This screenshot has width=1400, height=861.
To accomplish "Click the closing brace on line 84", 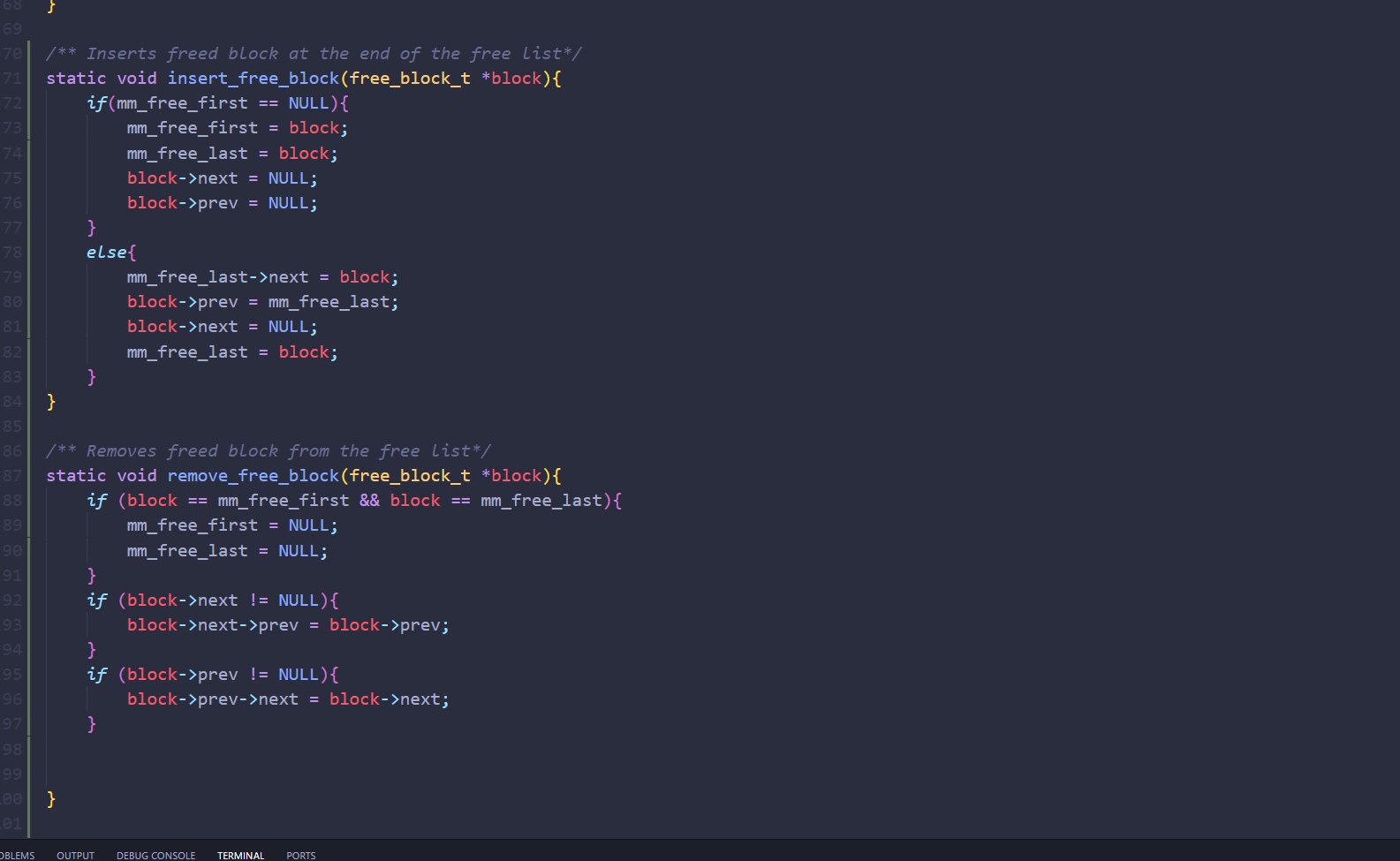I will click(51, 402).
